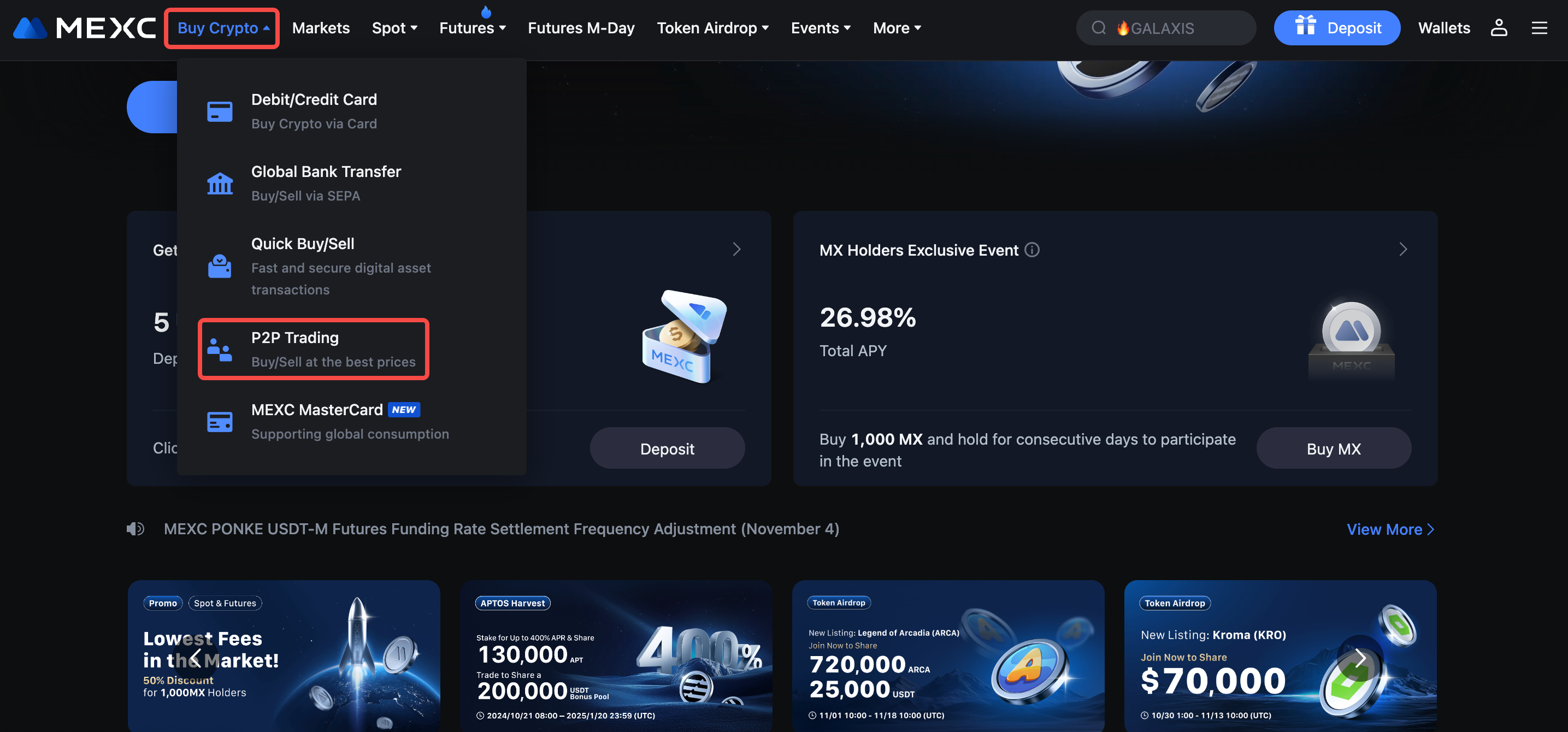The width and height of the screenshot is (1568, 732).
Task: Click the next banner arrow
Action: [x=1360, y=658]
